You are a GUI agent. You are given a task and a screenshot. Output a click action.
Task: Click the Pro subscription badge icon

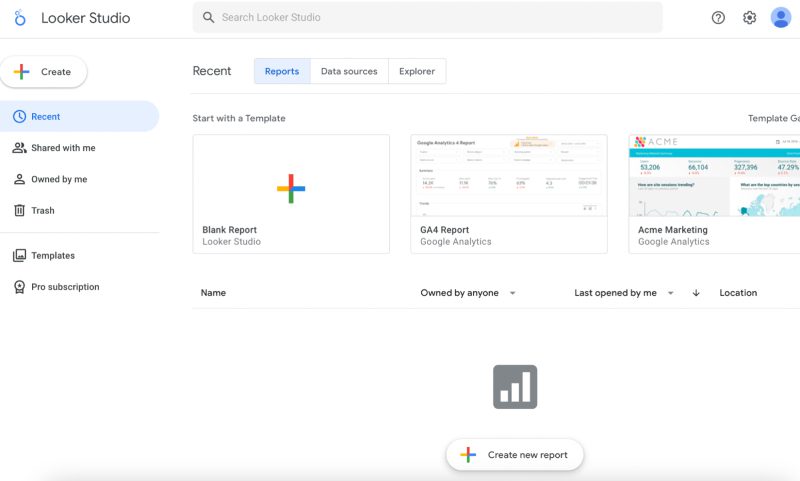[x=19, y=287]
